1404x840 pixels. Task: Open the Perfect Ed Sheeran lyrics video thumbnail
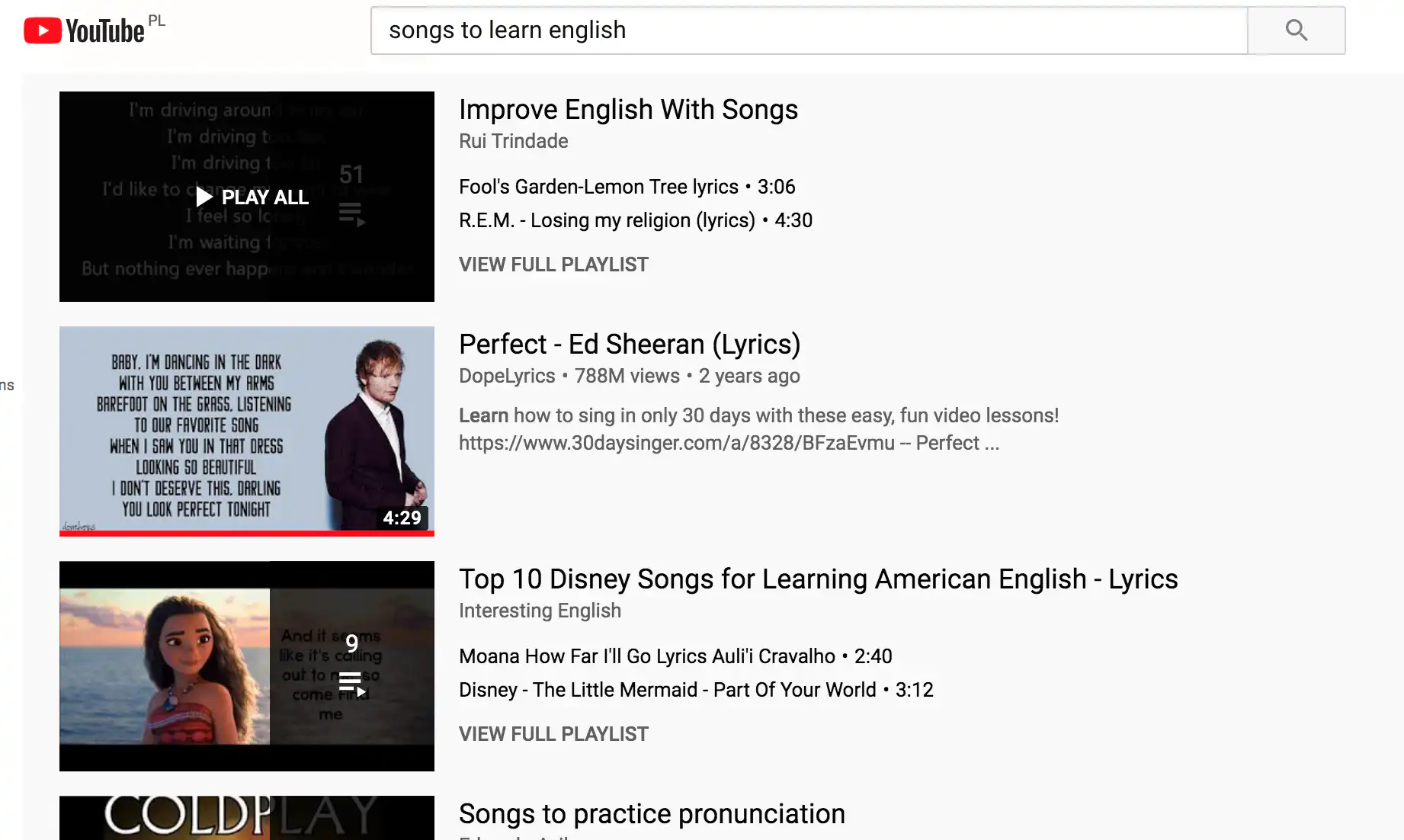[x=247, y=431]
